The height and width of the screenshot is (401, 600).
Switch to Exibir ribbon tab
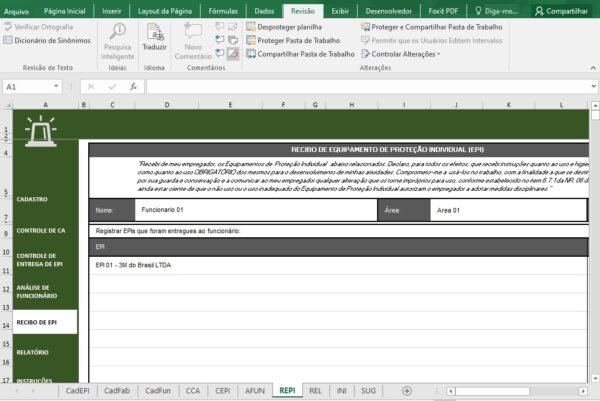(340, 11)
